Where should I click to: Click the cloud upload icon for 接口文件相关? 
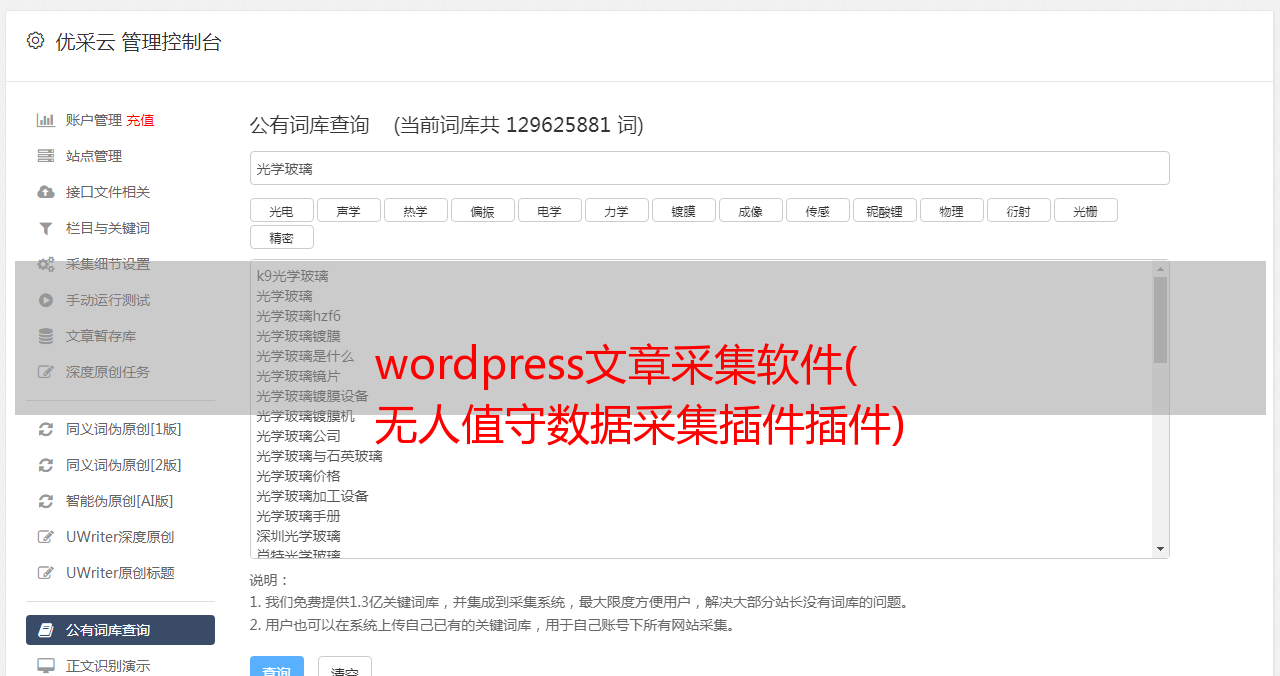coord(46,192)
